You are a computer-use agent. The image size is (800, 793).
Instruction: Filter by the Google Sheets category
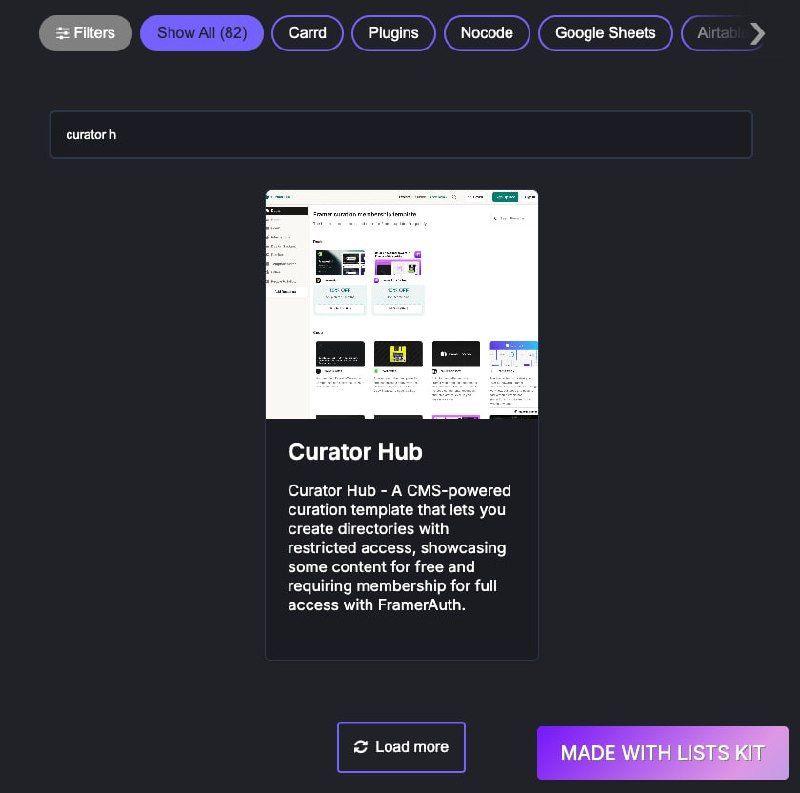click(605, 33)
